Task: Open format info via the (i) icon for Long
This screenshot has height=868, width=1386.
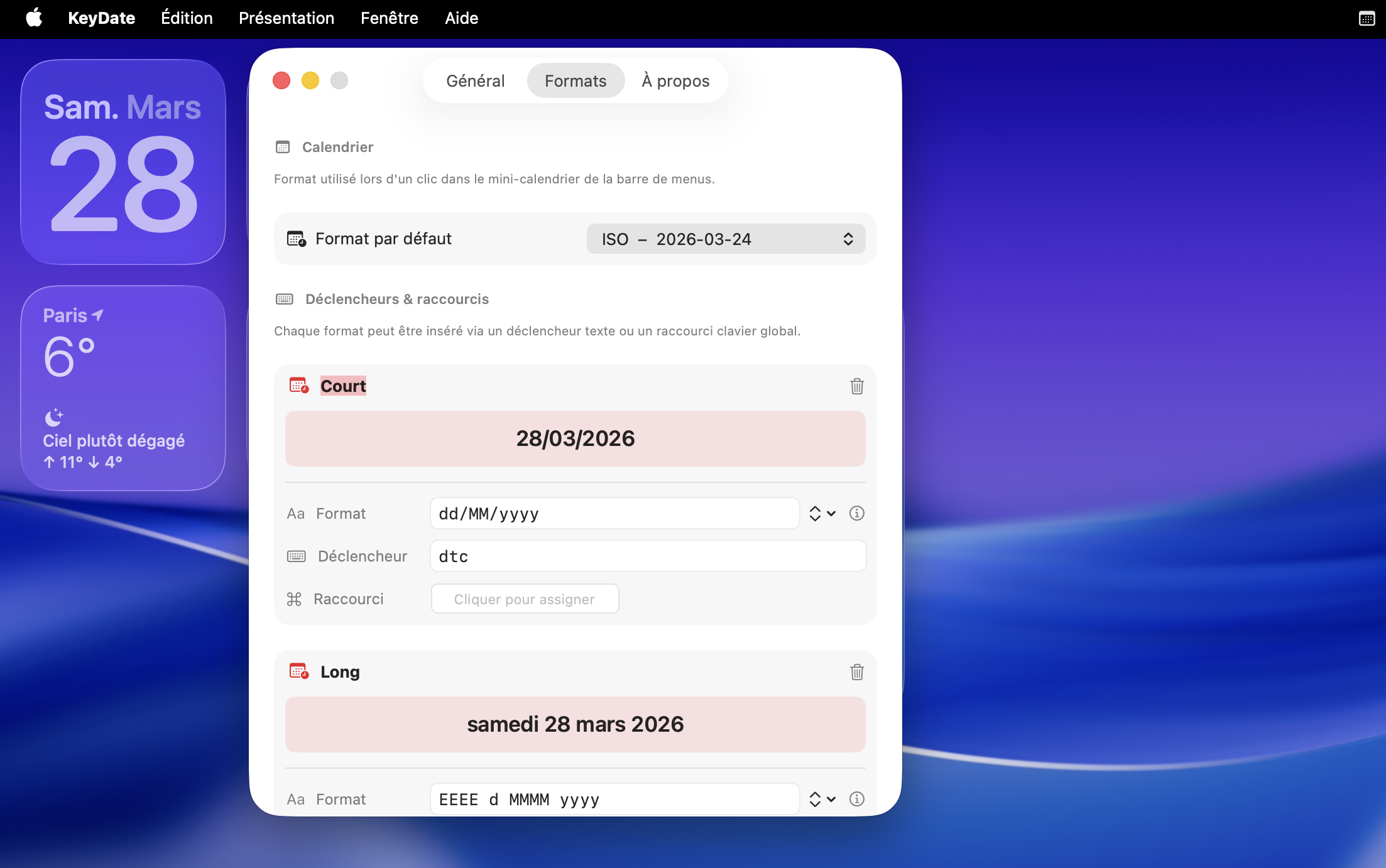Action: pos(856,799)
